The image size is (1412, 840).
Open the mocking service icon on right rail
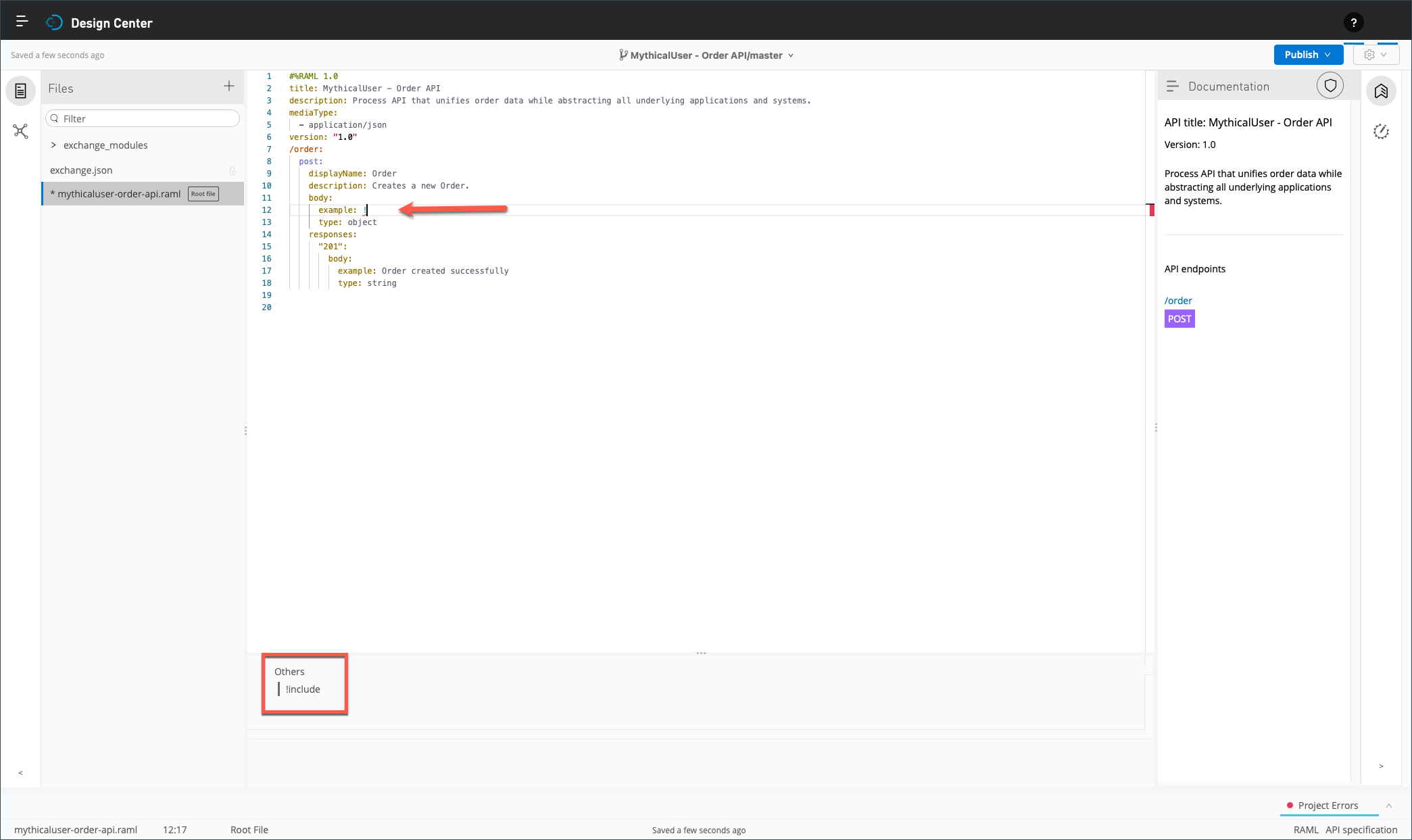1381,132
